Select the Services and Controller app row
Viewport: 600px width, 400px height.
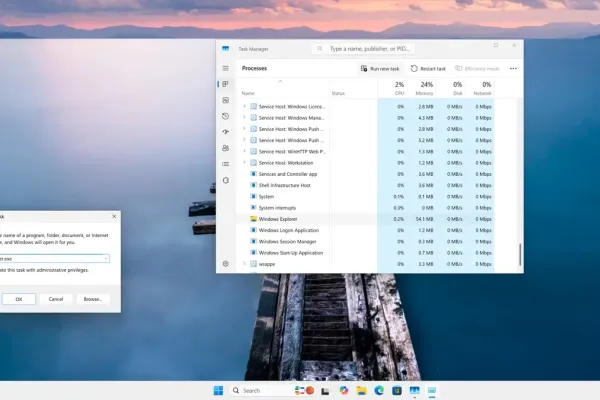point(367,174)
